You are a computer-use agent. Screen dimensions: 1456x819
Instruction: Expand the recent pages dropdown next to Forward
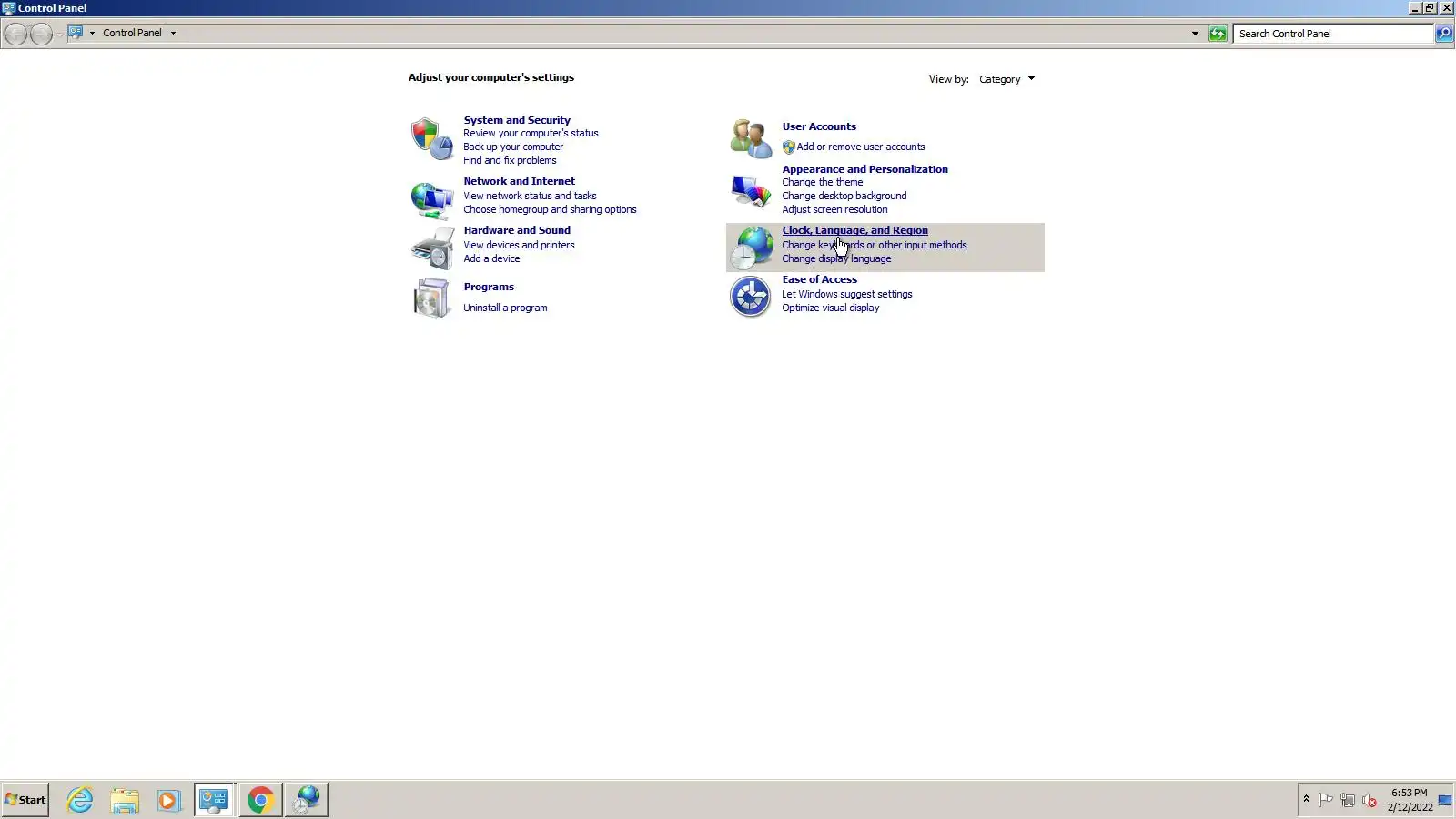(59, 35)
